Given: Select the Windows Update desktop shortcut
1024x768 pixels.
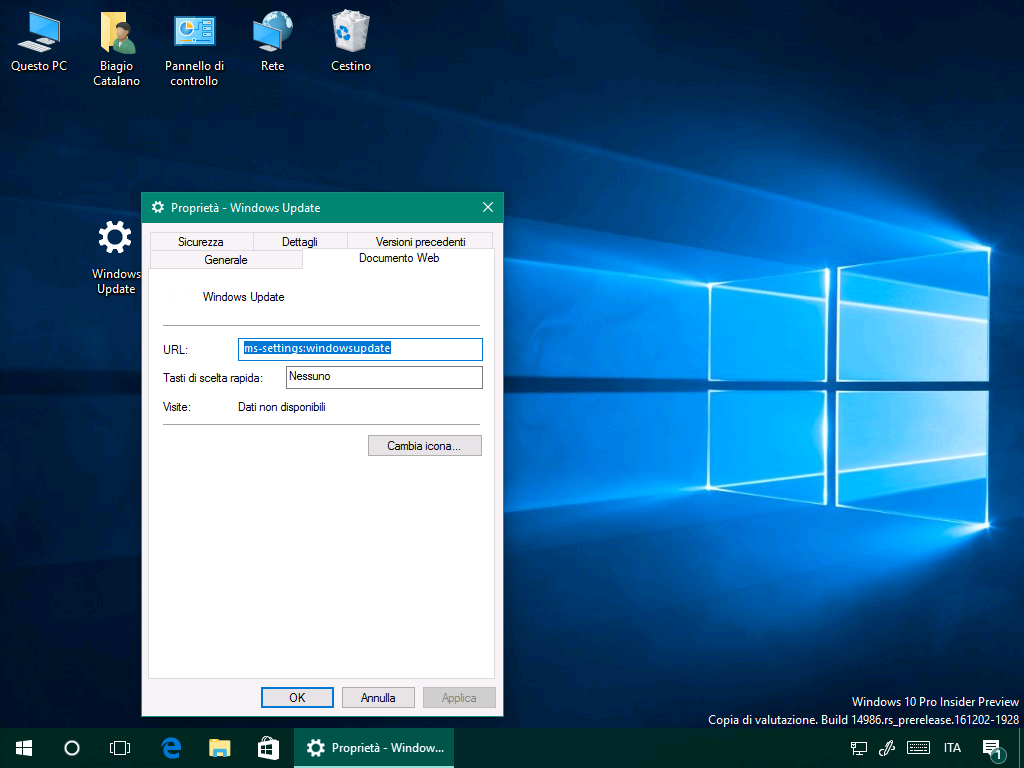Looking at the screenshot, I should 116,258.
